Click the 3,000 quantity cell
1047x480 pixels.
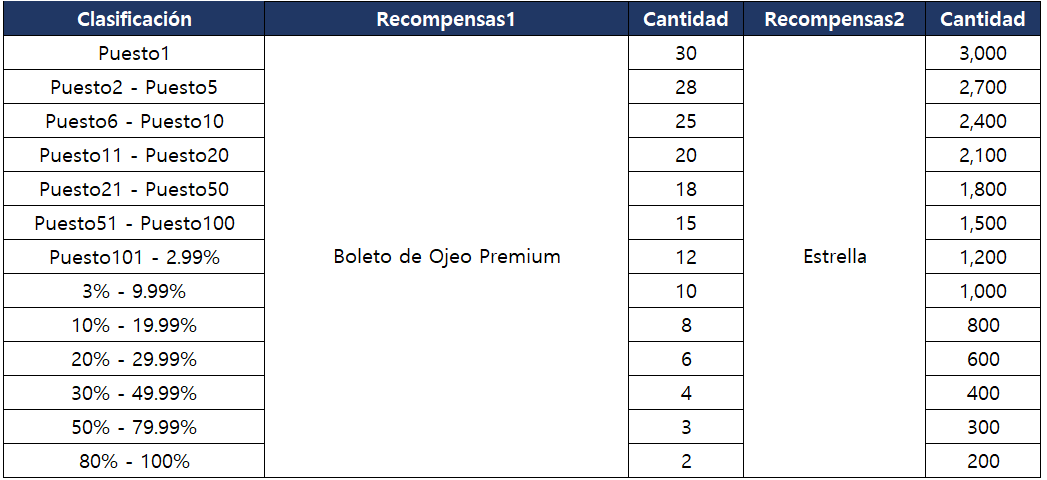[983, 53]
